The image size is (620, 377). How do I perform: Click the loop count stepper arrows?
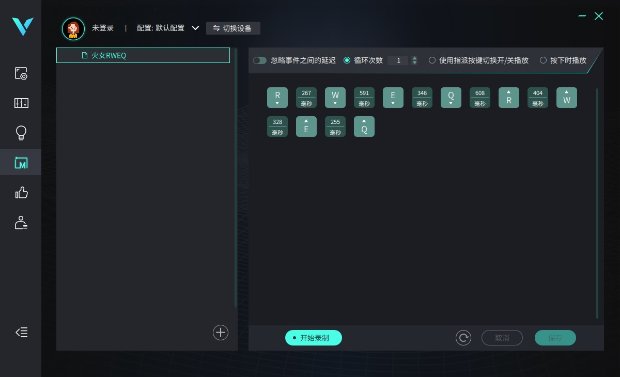414,61
